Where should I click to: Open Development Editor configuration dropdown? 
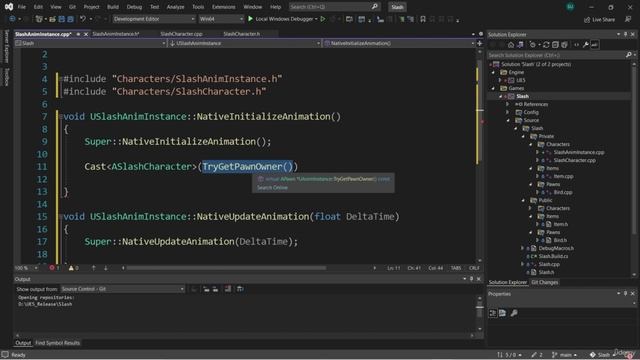click(154, 19)
